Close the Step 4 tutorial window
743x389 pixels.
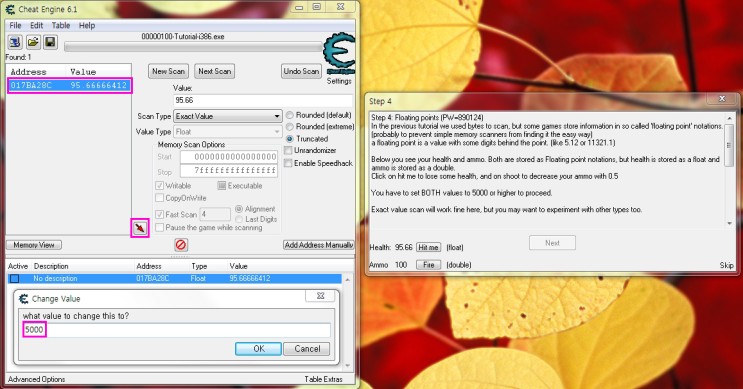(722, 99)
